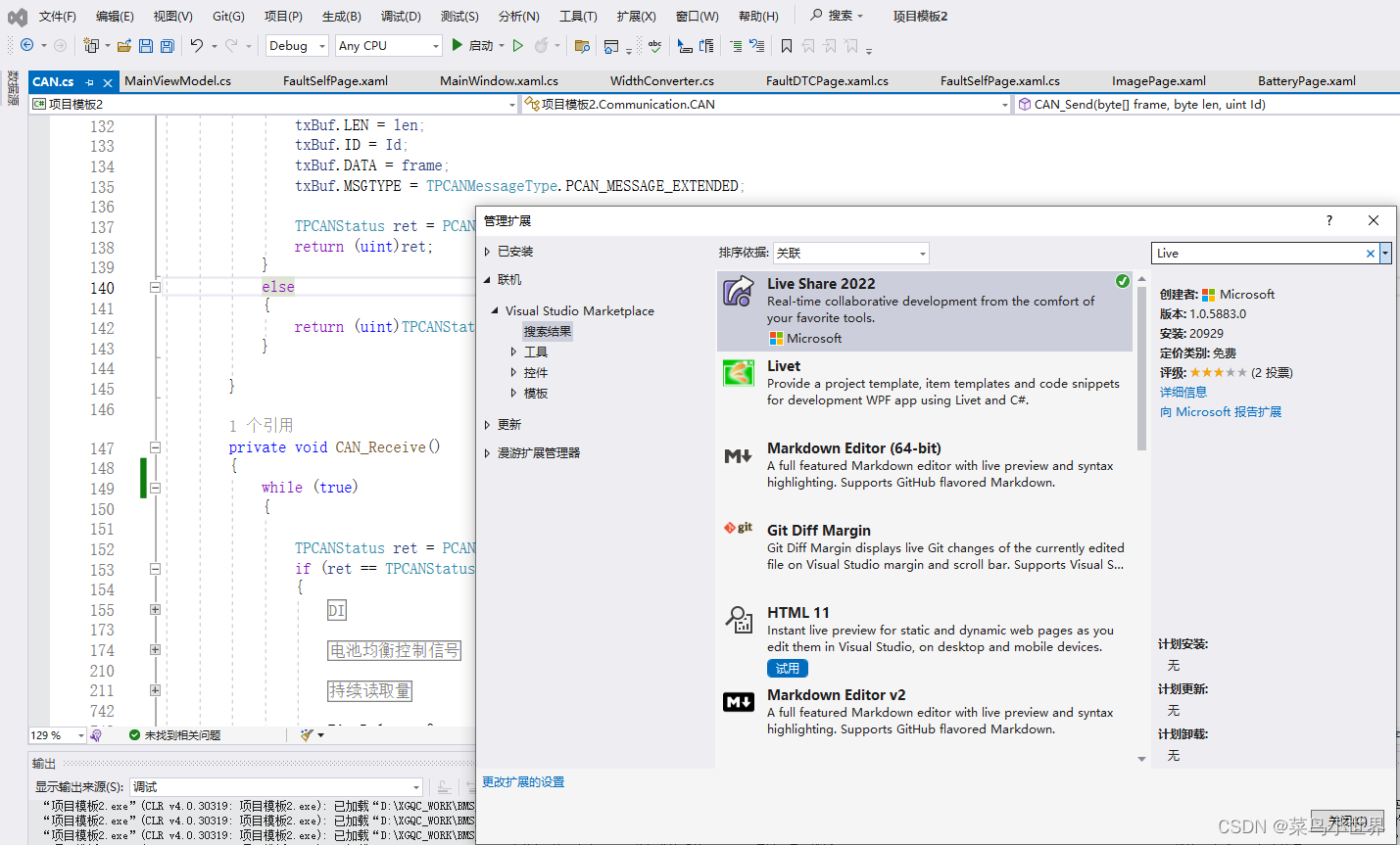Click the purple IntelliCode icon near zoom
Image resolution: width=1400 pixels, height=845 pixels.
coord(96,734)
